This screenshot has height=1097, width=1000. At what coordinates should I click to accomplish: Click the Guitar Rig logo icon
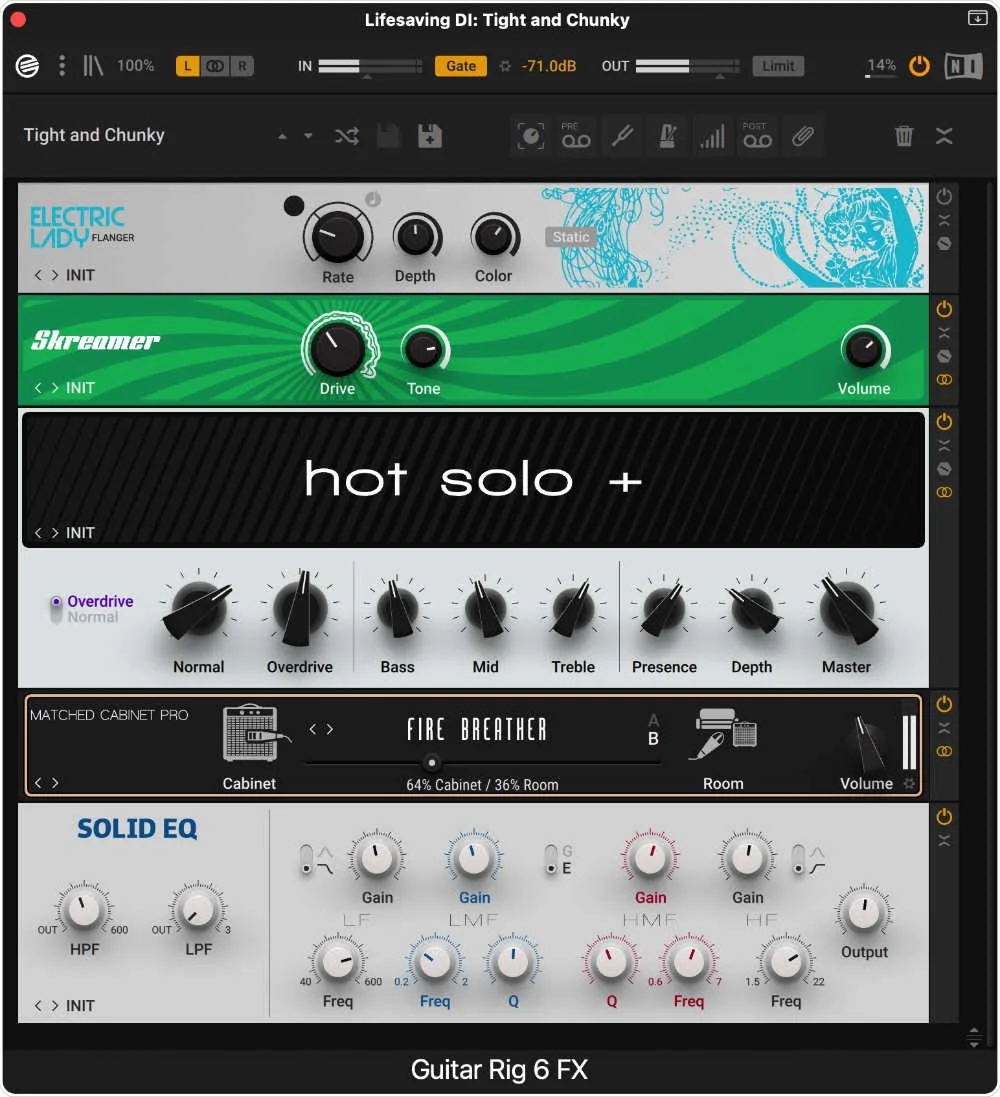pos(27,66)
